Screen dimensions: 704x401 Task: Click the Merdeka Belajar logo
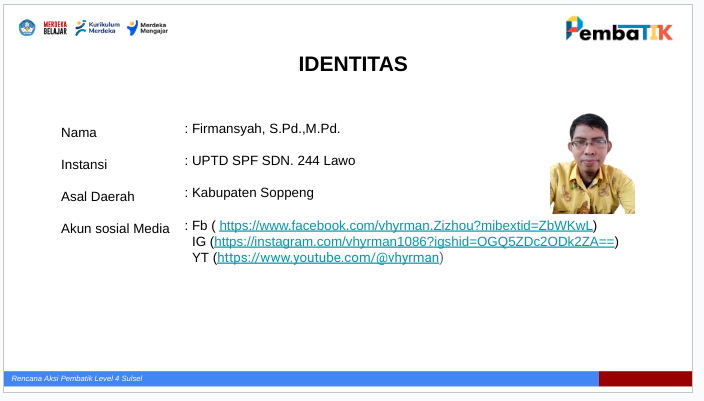[54, 27]
